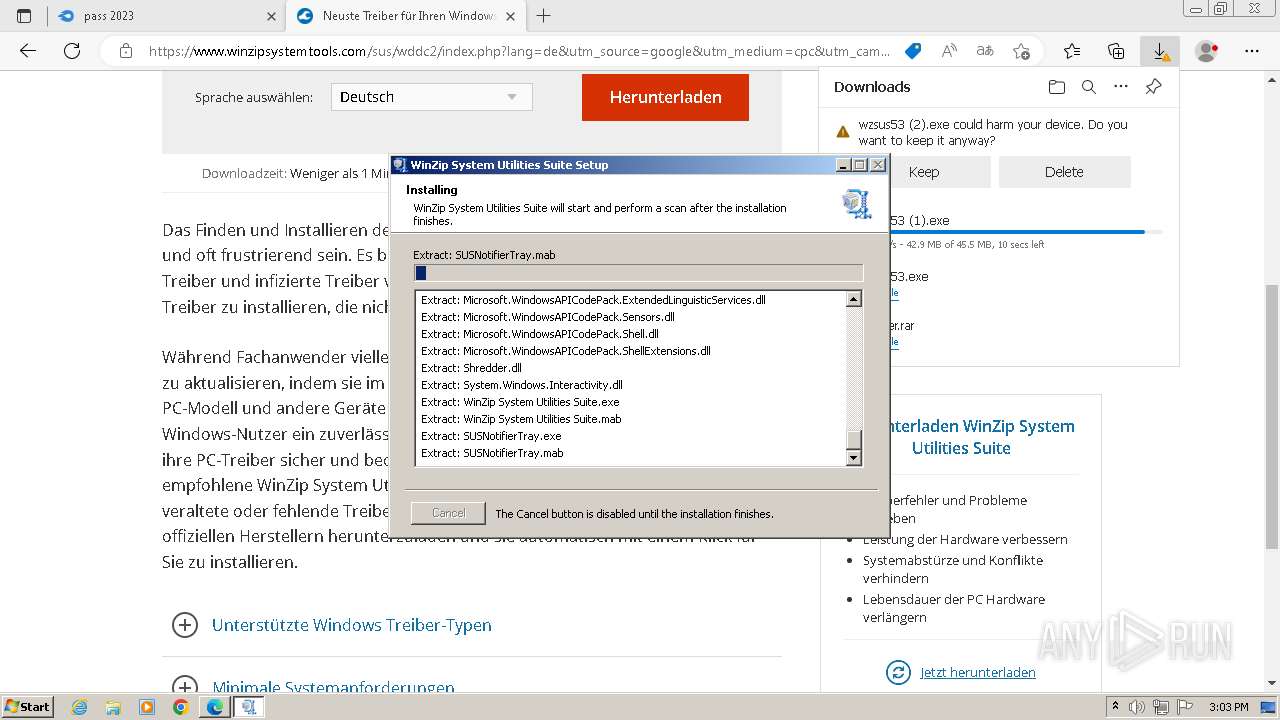Screen dimensions: 1280x720
Task: Click the Jetzt herunterladen refresh icon
Action: click(899, 672)
